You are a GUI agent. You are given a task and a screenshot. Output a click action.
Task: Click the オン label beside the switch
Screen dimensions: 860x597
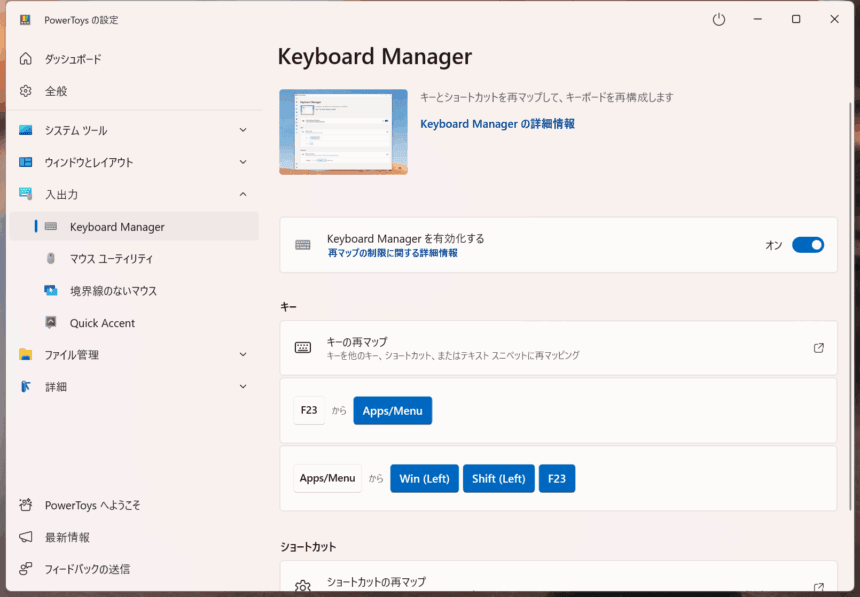coord(773,245)
